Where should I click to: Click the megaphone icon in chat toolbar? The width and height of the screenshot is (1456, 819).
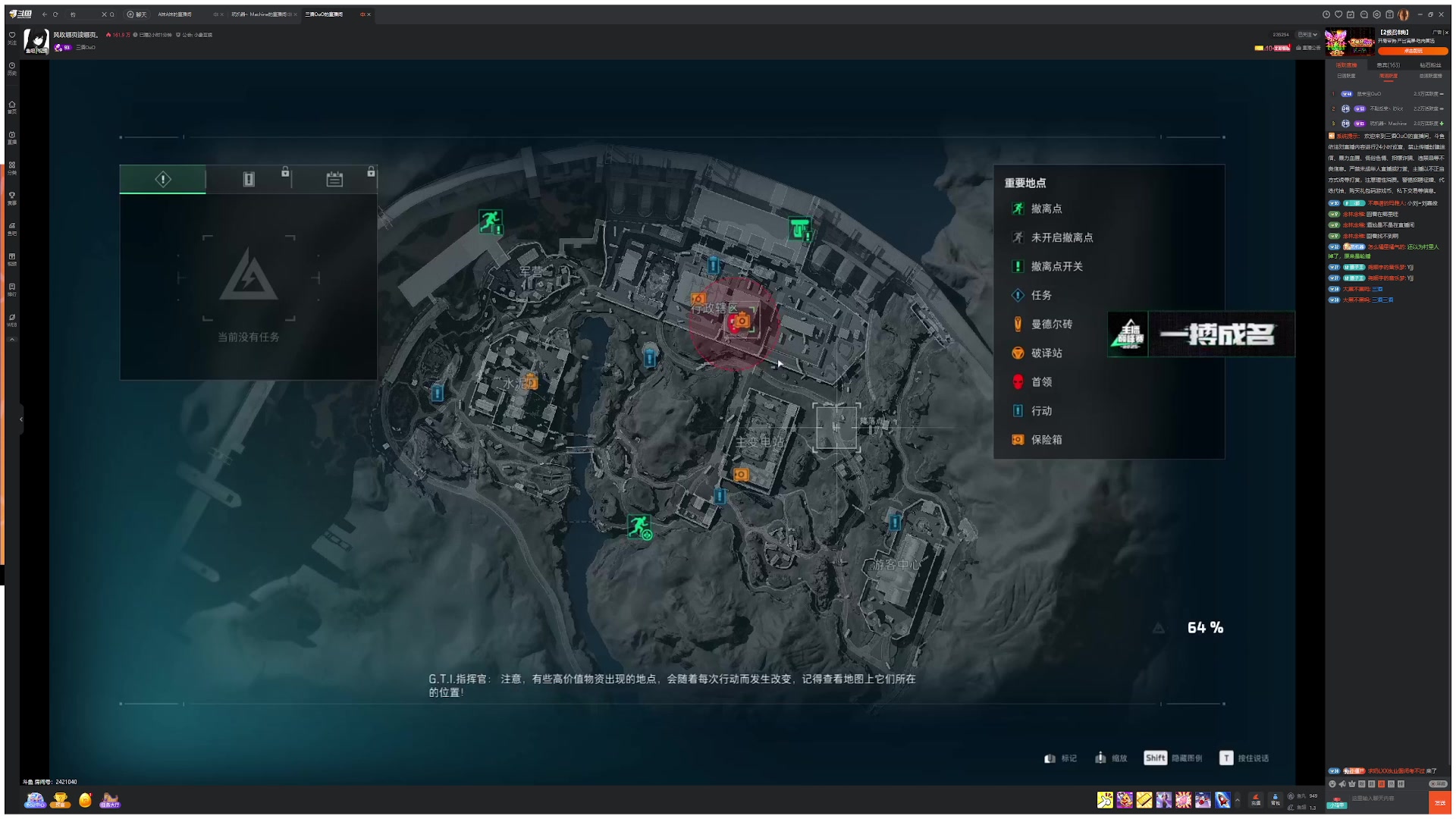(x=1342, y=784)
